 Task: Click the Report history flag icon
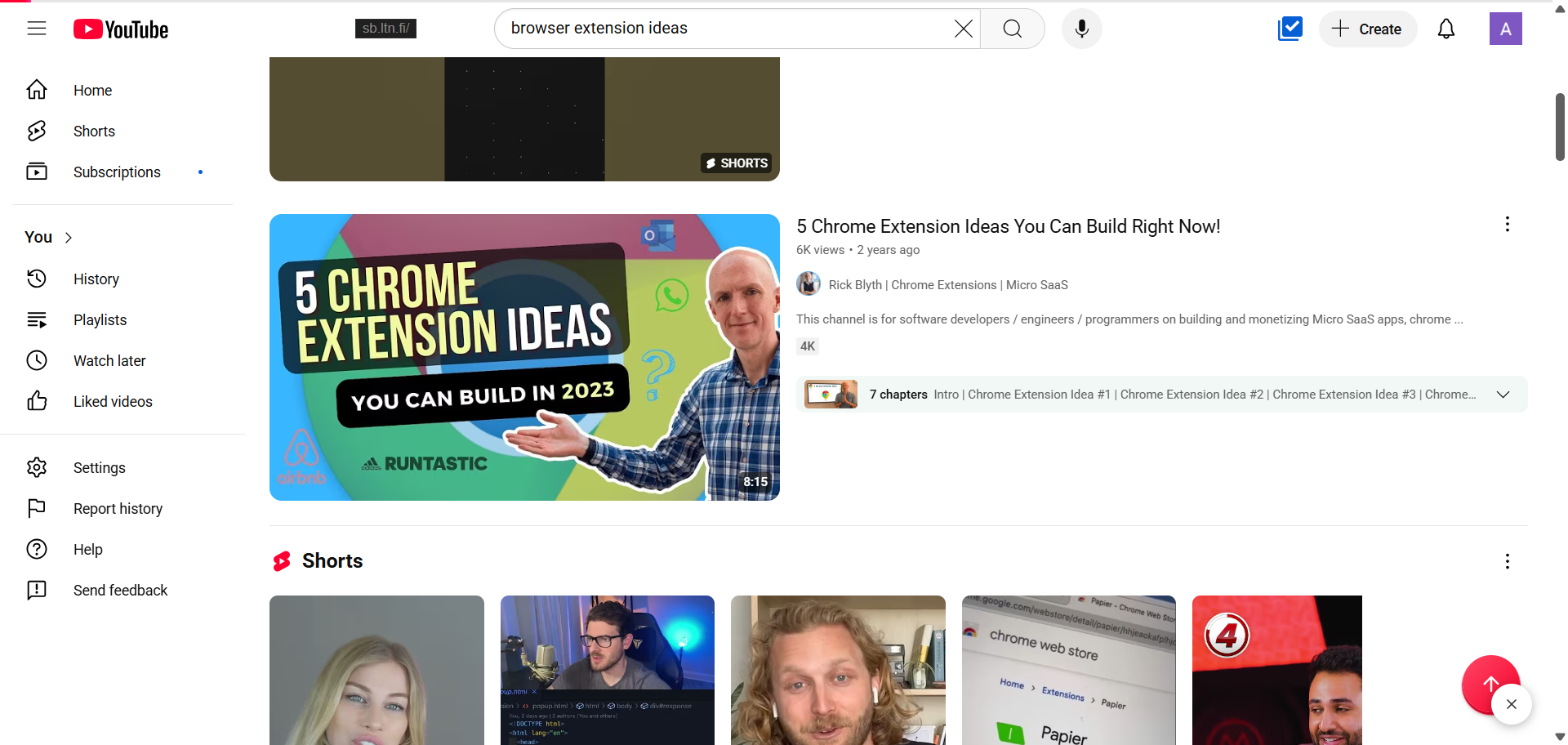(37, 508)
